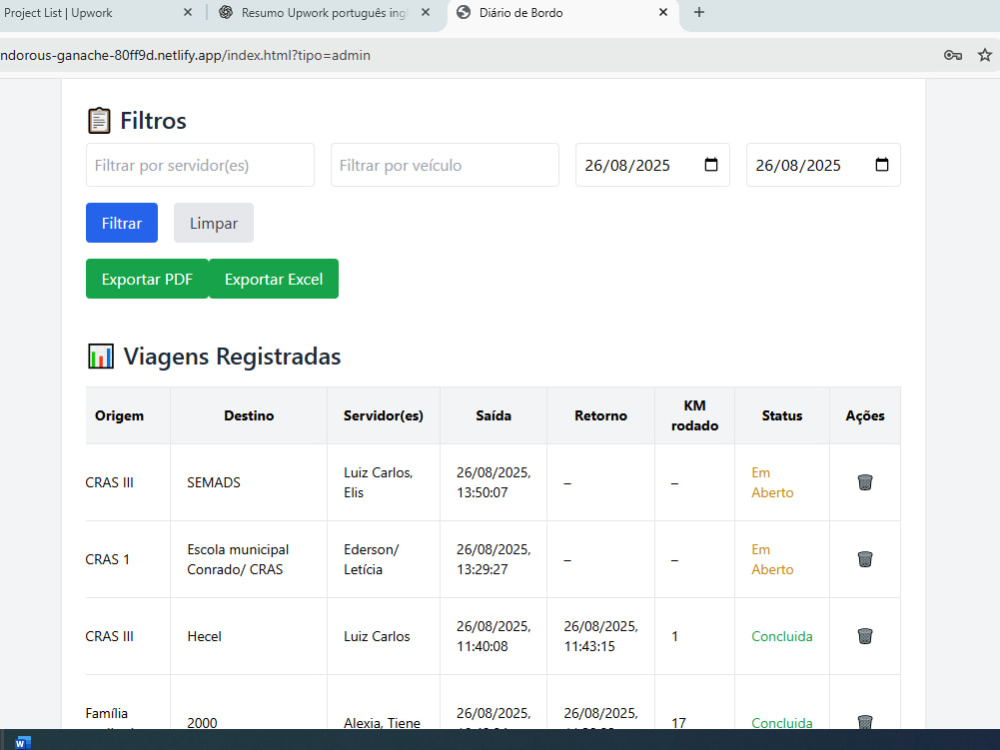
Task: Select the Alexia, Tiene servers cell
Action: pos(383,702)
